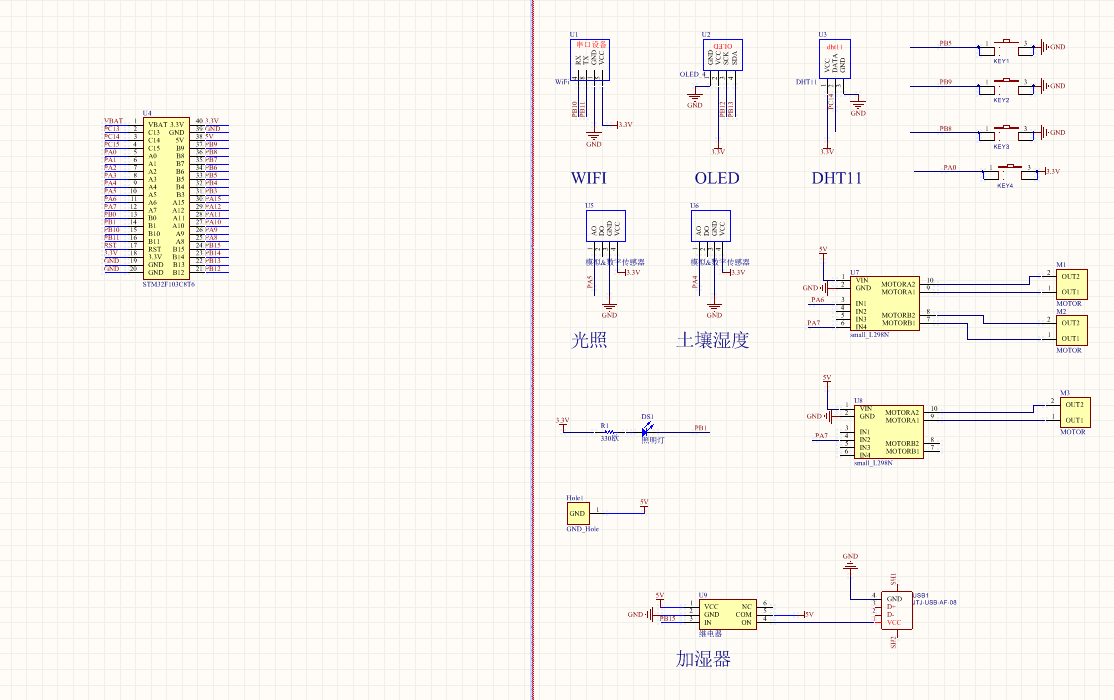Click the PC14 net label under DHT11 module

(831, 100)
